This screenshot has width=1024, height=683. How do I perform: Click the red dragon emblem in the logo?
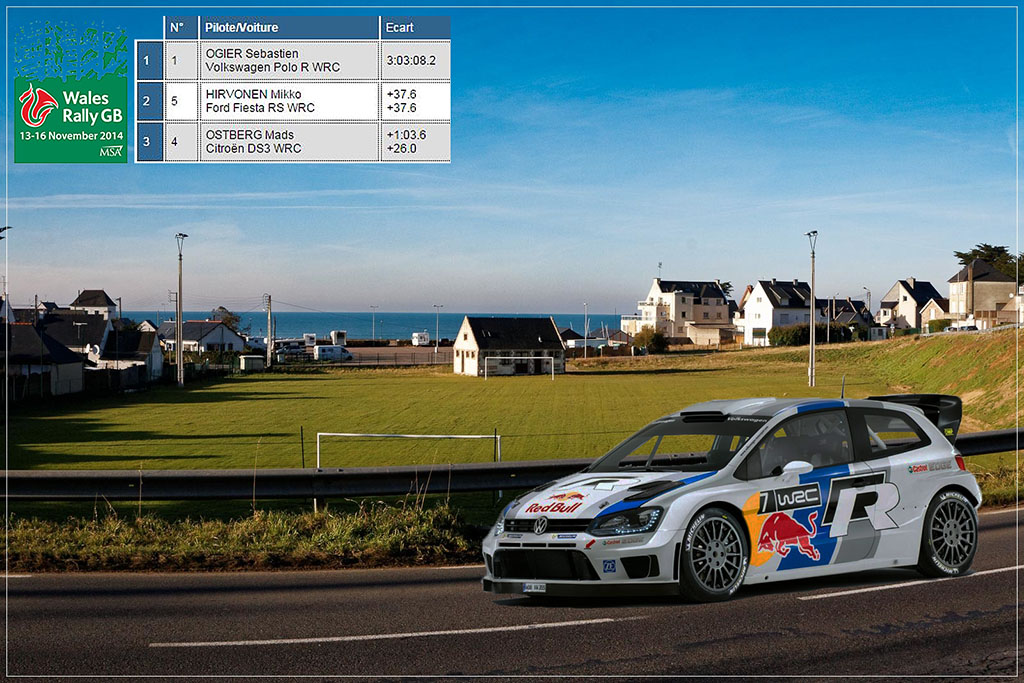(38, 106)
